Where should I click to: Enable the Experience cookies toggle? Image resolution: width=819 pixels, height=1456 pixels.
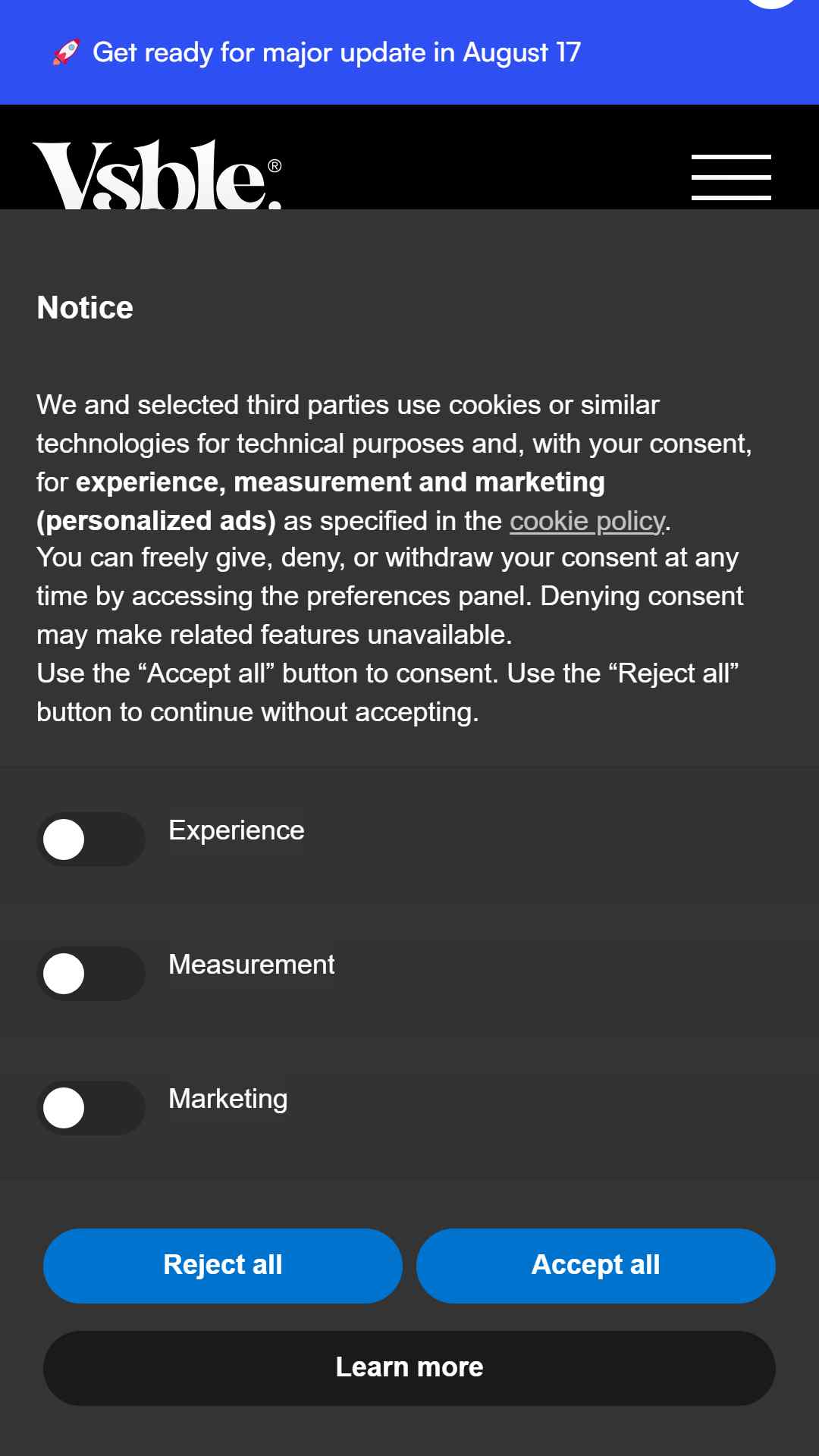pyautogui.click(x=91, y=839)
